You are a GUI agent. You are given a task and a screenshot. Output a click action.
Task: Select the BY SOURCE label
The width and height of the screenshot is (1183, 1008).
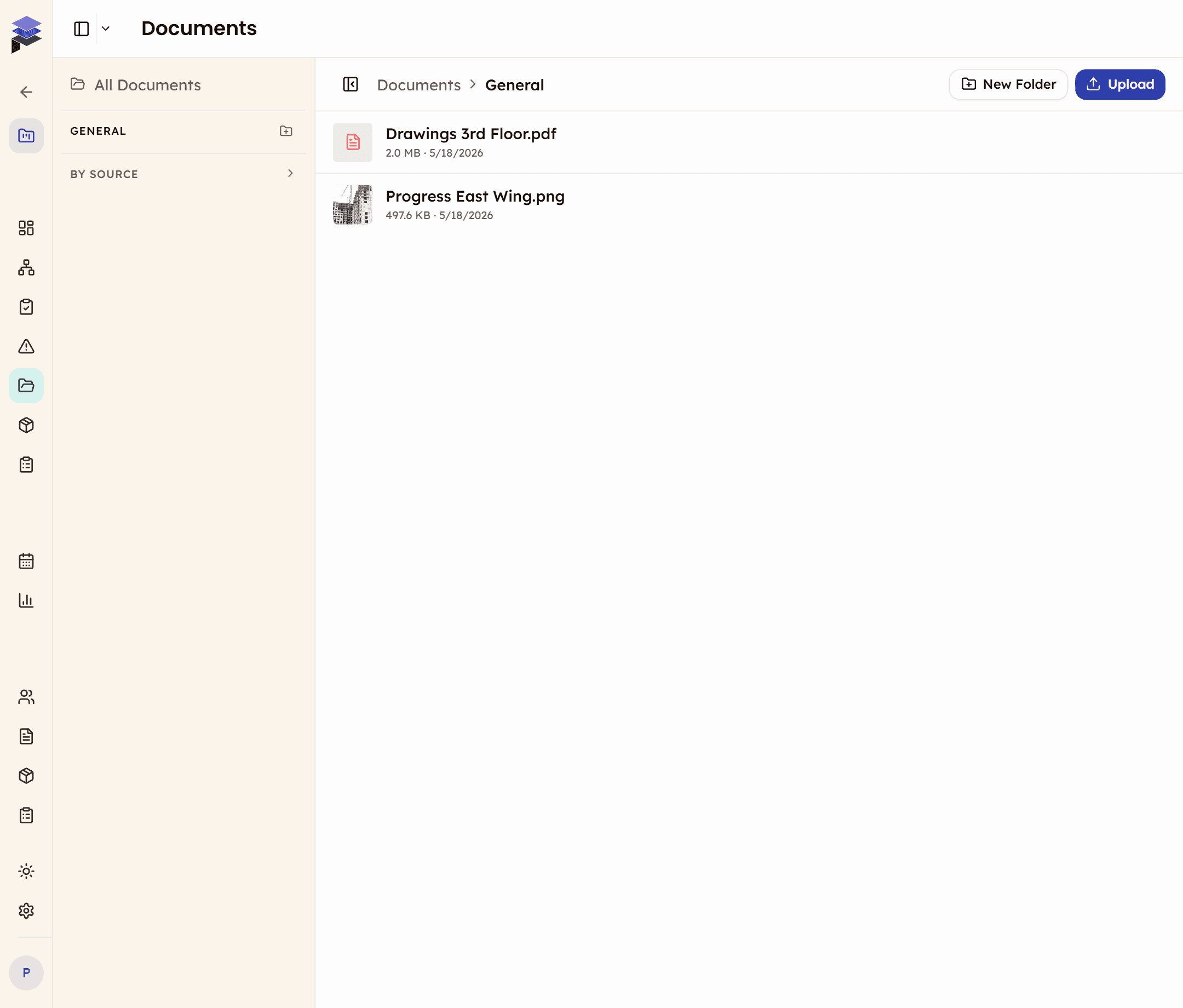click(105, 174)
